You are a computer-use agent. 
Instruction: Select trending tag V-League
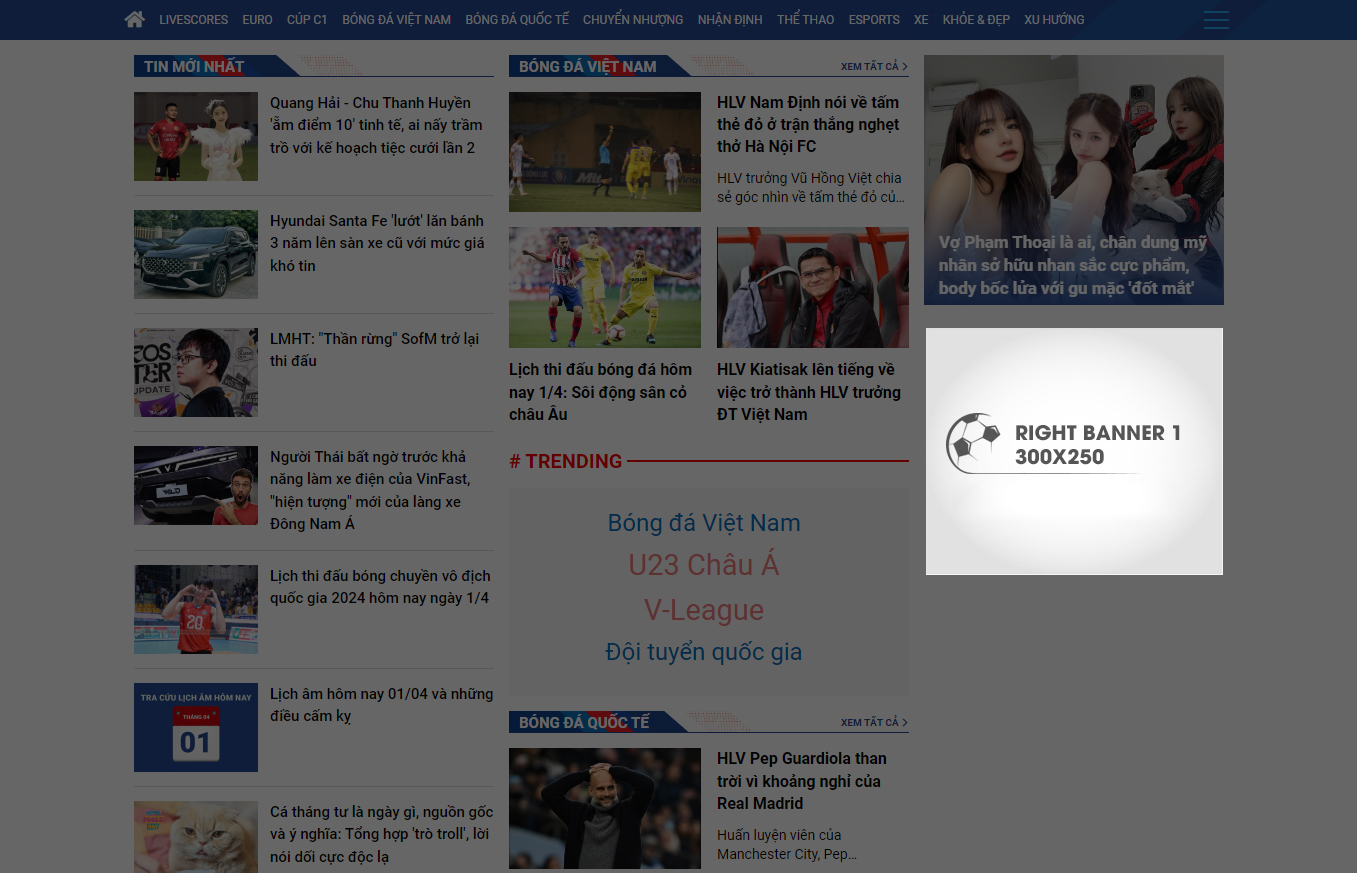point(704,610)
